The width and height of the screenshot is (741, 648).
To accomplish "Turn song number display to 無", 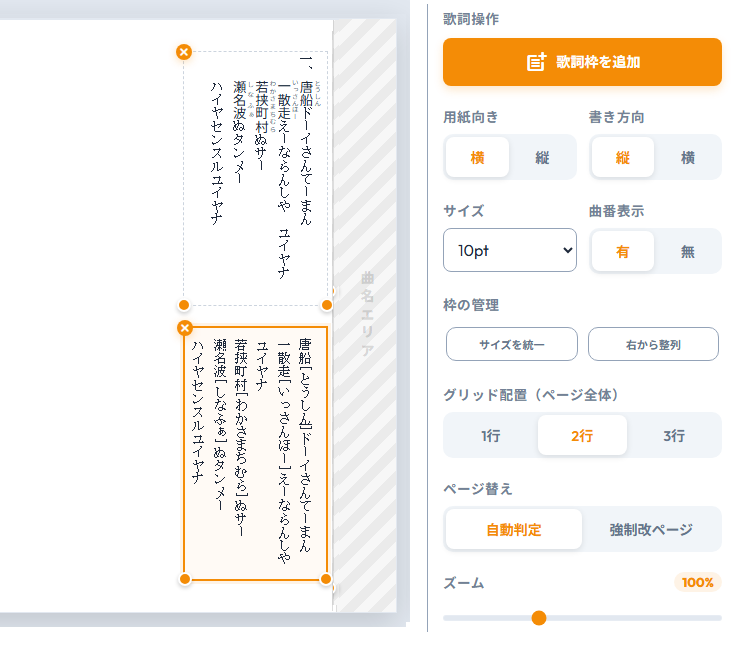I will click(687, 251).
